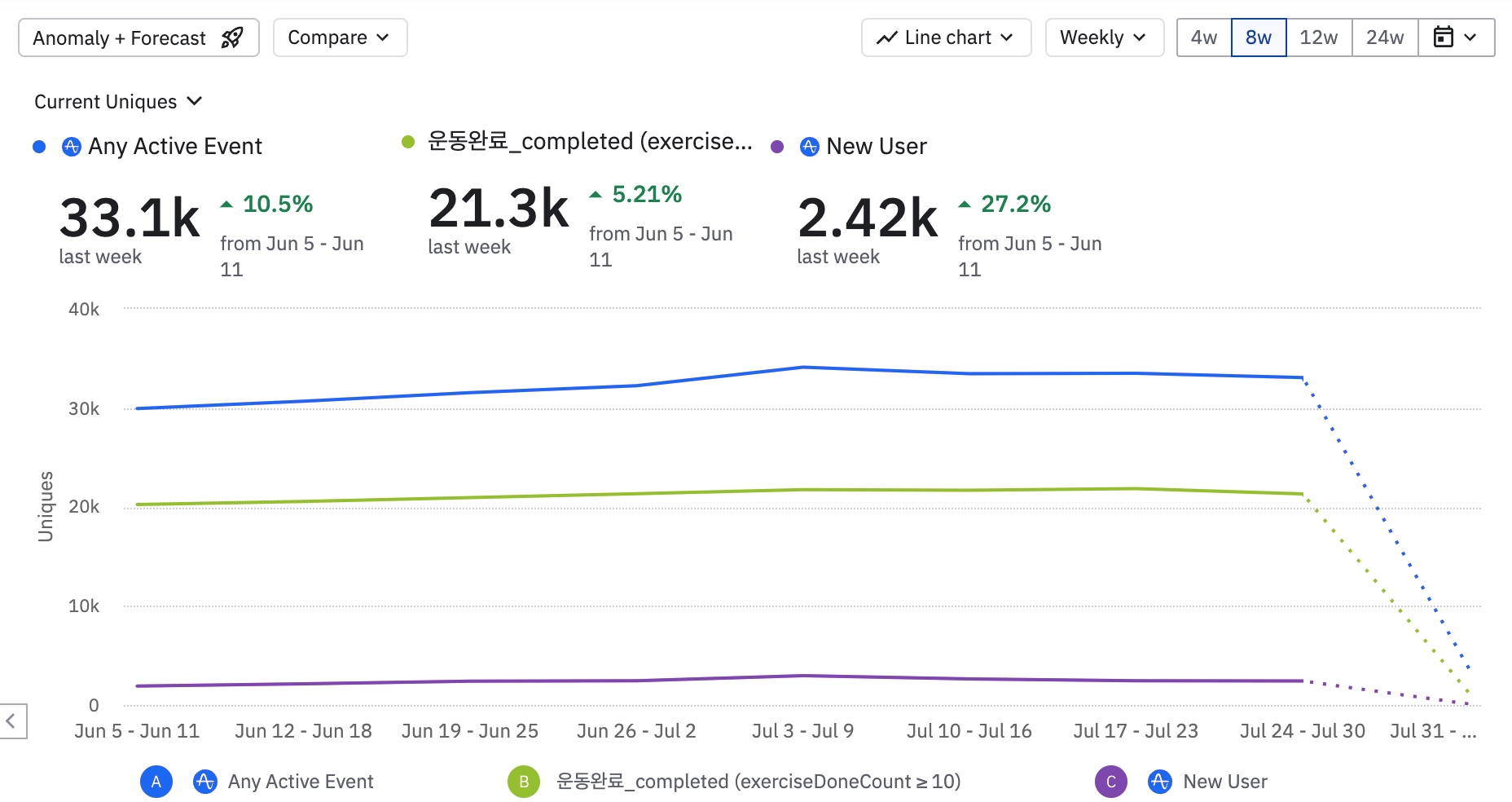Screen dimensions: 1512x802
Task: Select the 4w time range
Action: (x=1204, y=37)
